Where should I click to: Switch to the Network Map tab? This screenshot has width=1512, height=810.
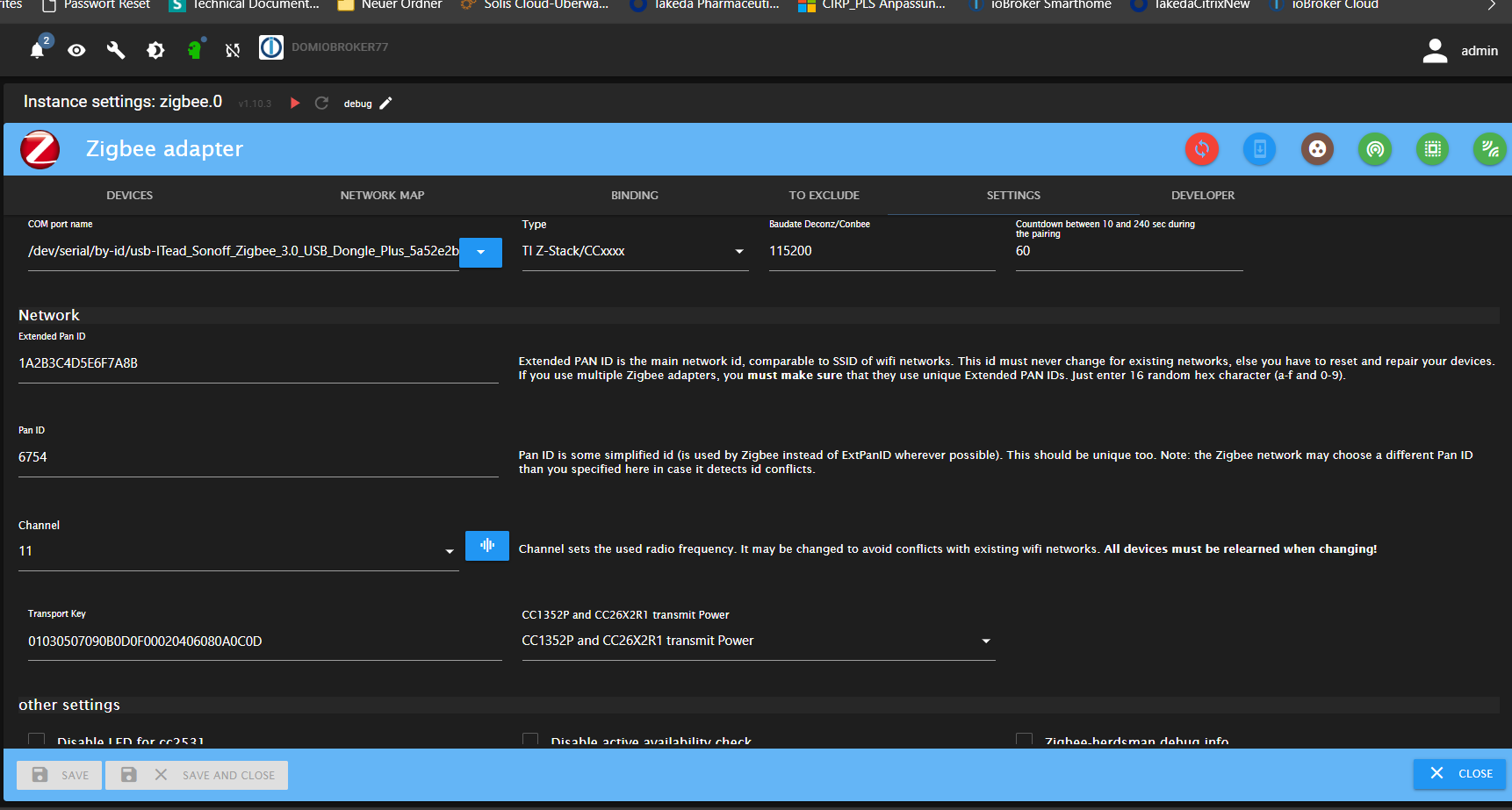point(382,196)
